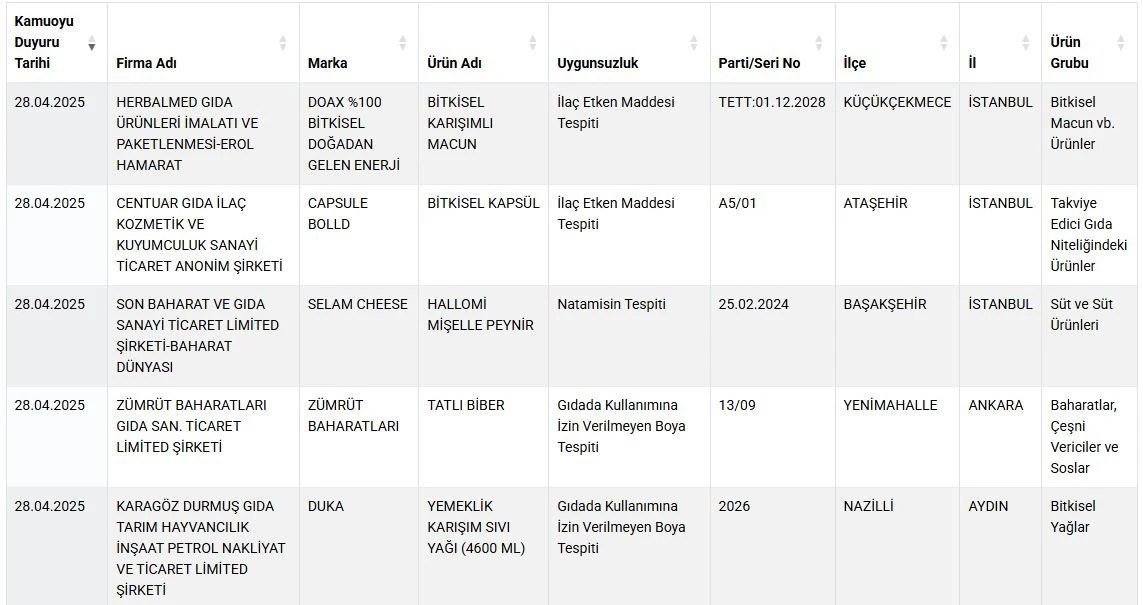Click Firma Adı sort arrows icon
1143x605 pixels.
coord(283,43)
